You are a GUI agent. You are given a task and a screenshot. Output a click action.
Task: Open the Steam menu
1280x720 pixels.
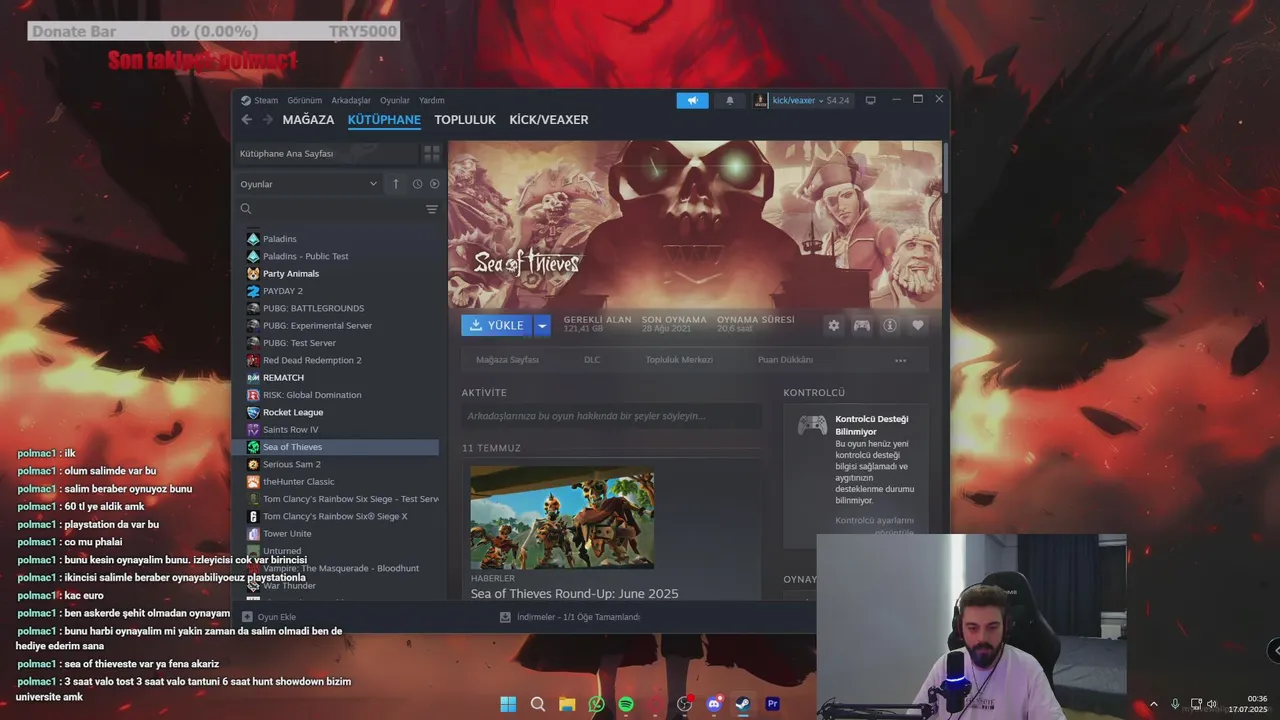(x=260, y=100)
